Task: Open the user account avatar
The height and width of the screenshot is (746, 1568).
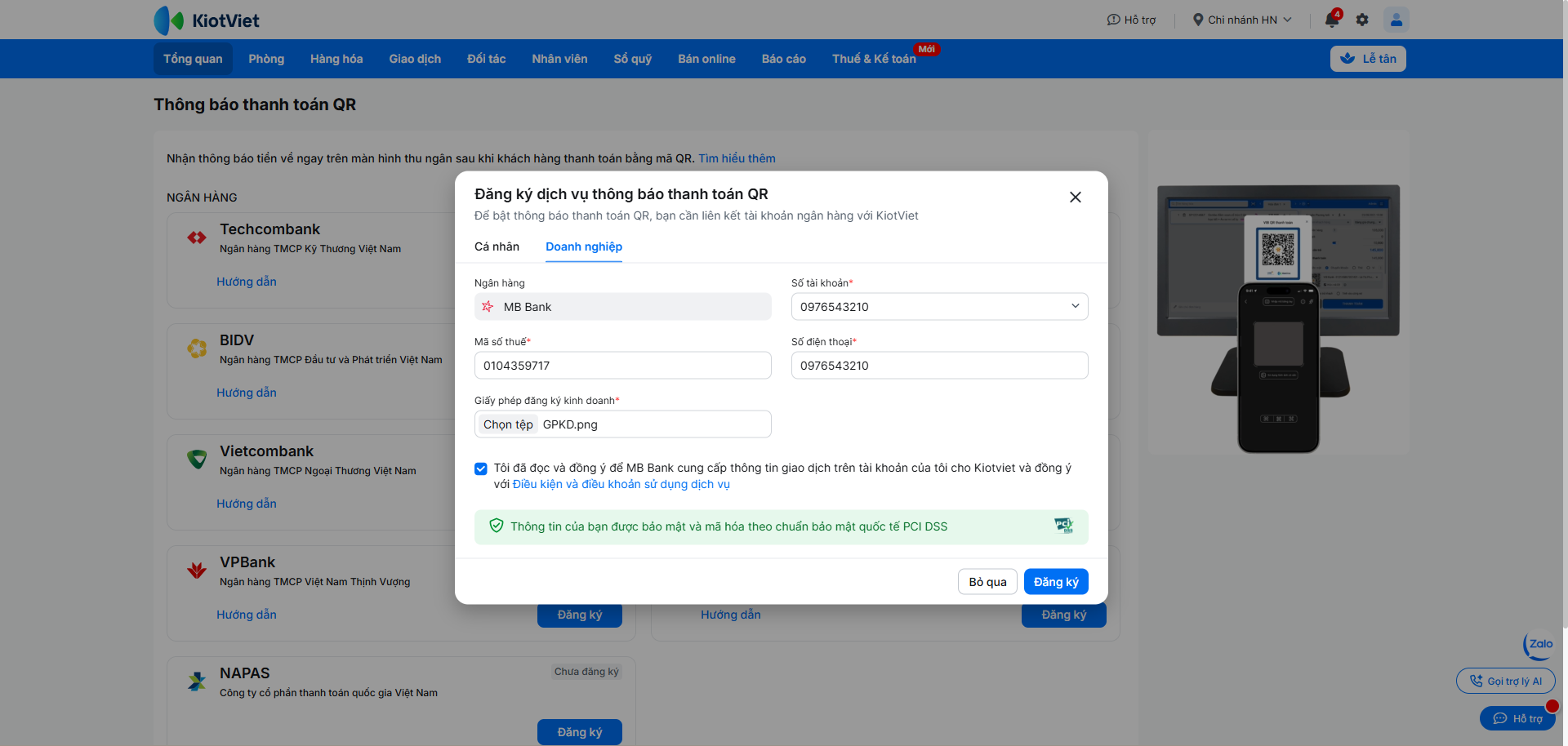Action: click(x=1396, y=20)
